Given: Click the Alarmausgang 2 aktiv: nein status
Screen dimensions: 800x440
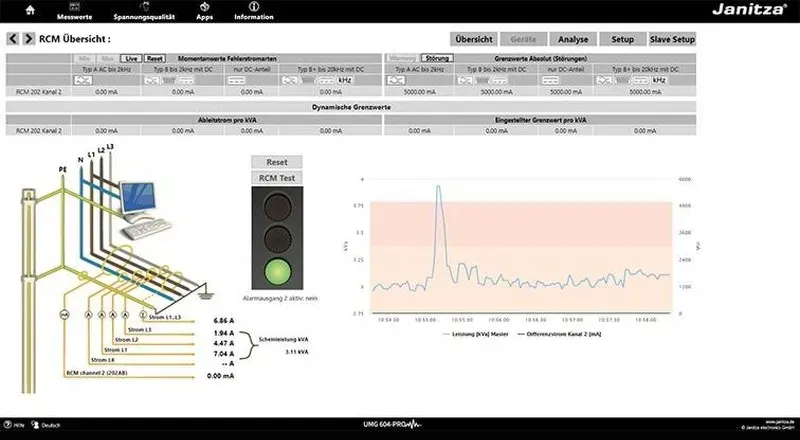Looking at the screenshot, I should point(280,298).
